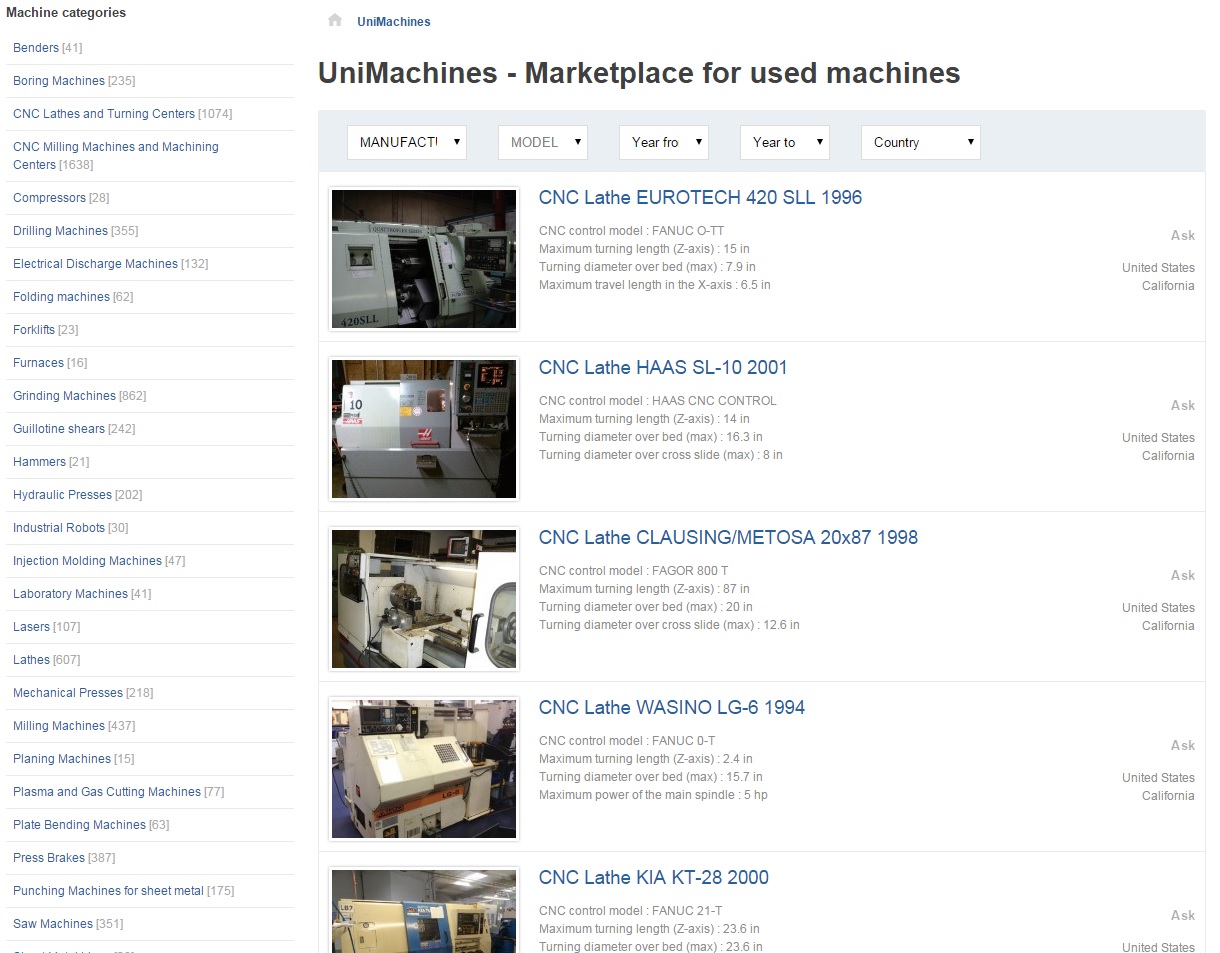1220x953 pixels.
Task: Open the Model dropdown filter
Action: [543, 142]
